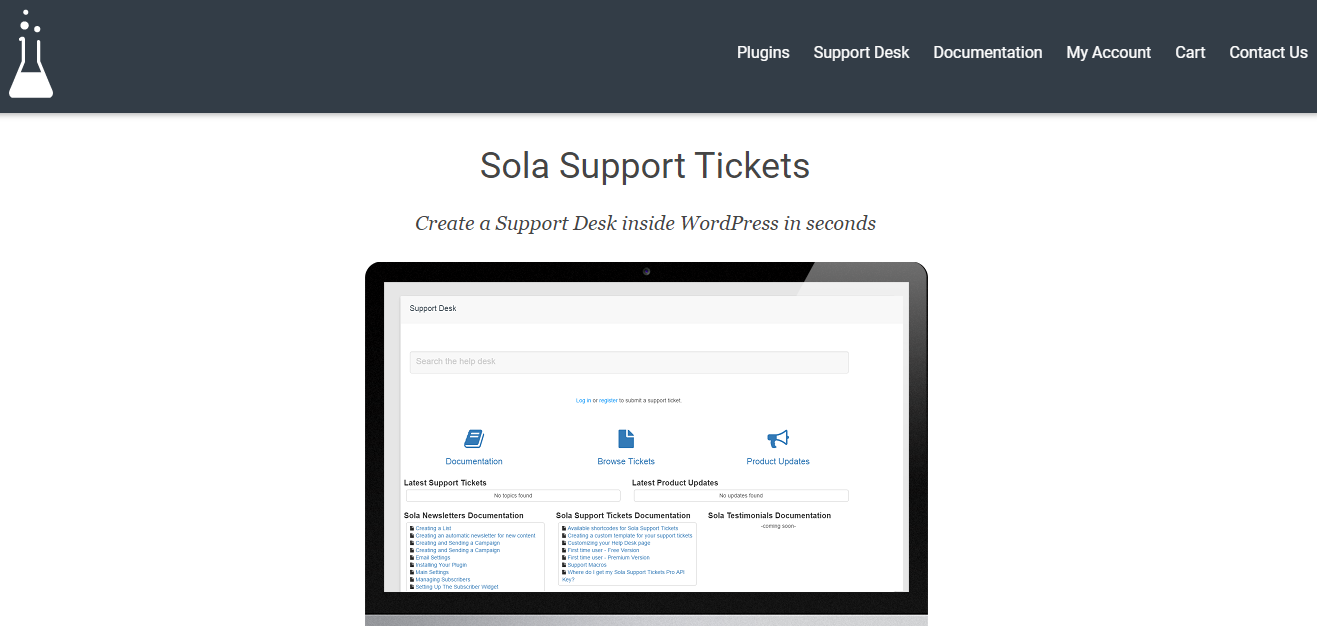1317x626 pixels.
Task: Click the 'register' link
Action: [608, 400]
